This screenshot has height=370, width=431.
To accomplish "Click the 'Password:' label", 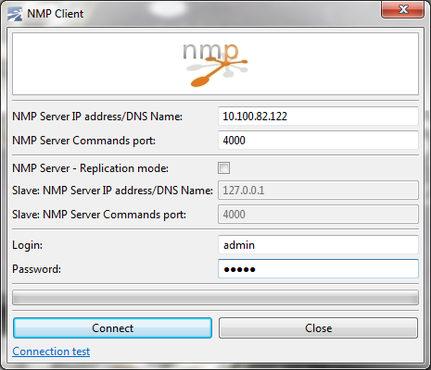I will tap(37, 269).
